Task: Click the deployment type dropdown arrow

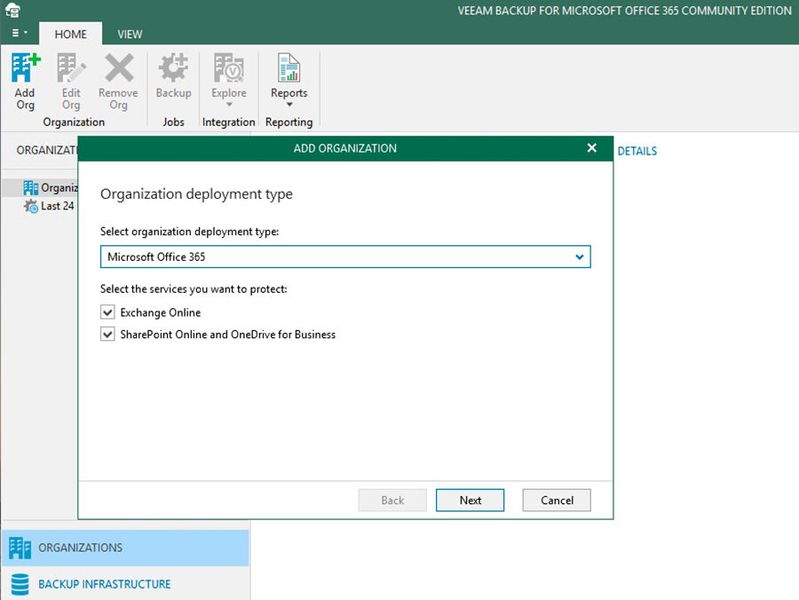Action: (579, 257)
